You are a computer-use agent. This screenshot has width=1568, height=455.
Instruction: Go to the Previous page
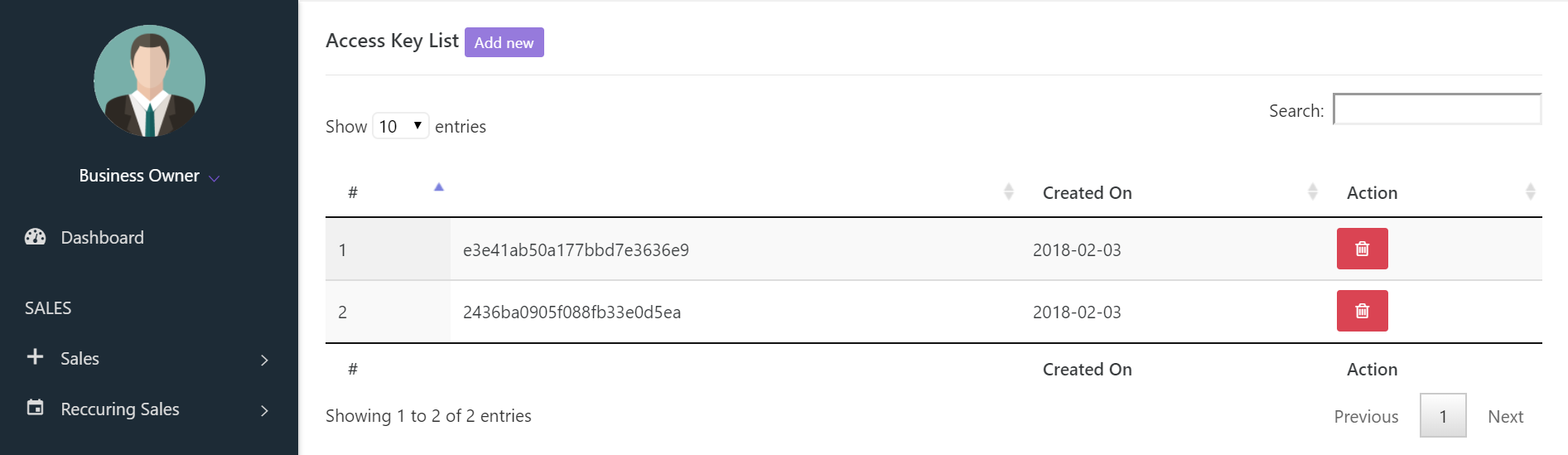tap(1366, 416)
